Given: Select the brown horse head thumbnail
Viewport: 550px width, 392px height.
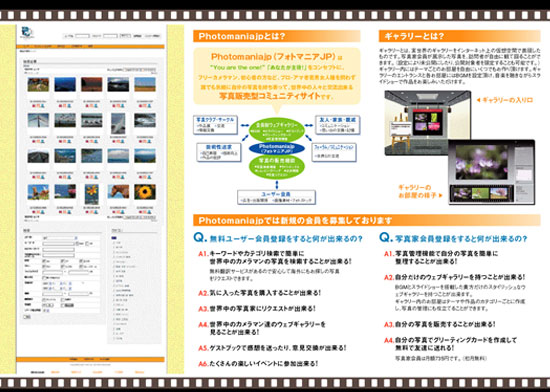Looking at the screenshot, I should coord(118,192).
